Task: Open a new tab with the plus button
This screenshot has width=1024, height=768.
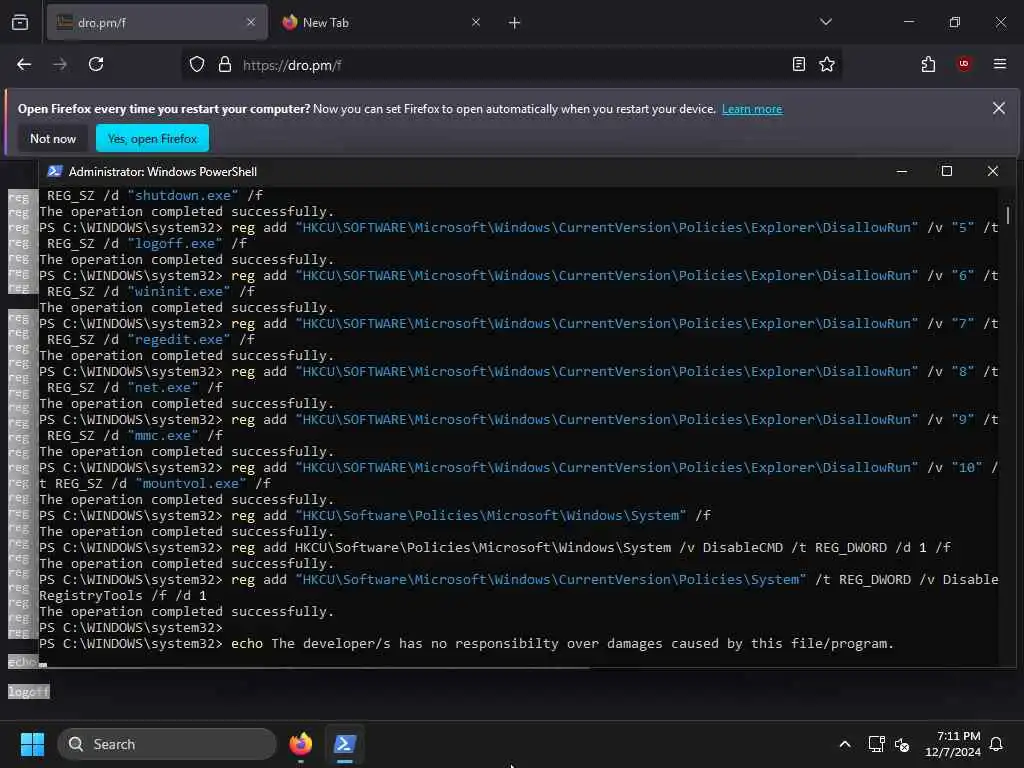Action: point(515,23)
